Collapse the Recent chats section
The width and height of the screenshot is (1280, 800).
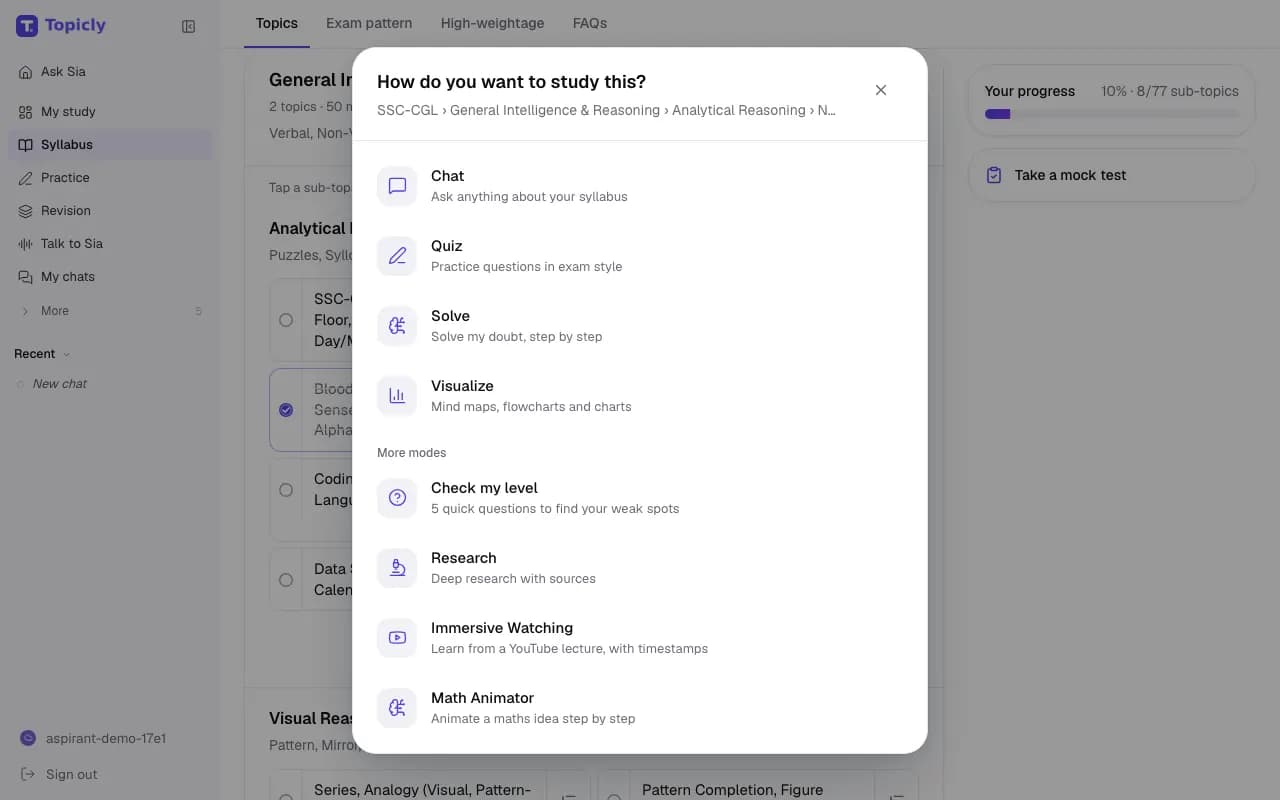point(43,354)
